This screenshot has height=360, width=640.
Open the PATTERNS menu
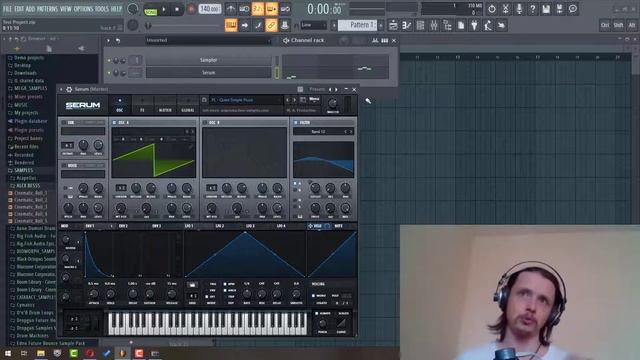(47, 9)
